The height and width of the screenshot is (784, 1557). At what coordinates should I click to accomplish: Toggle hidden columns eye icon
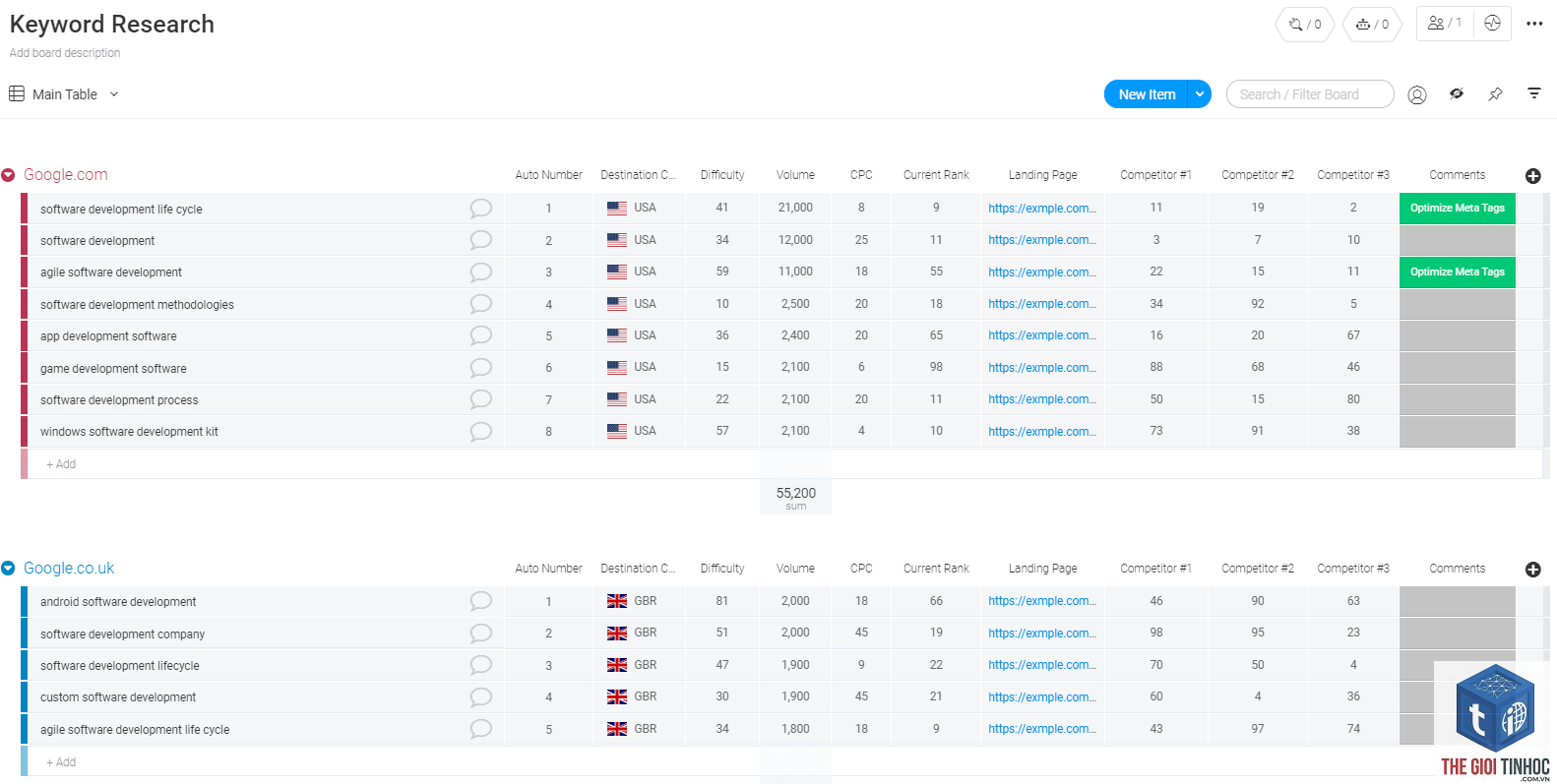pos(1457,94)
